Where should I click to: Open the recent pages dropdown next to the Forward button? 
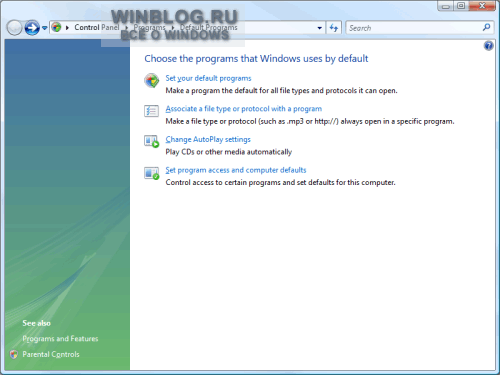tap(44, 28)
